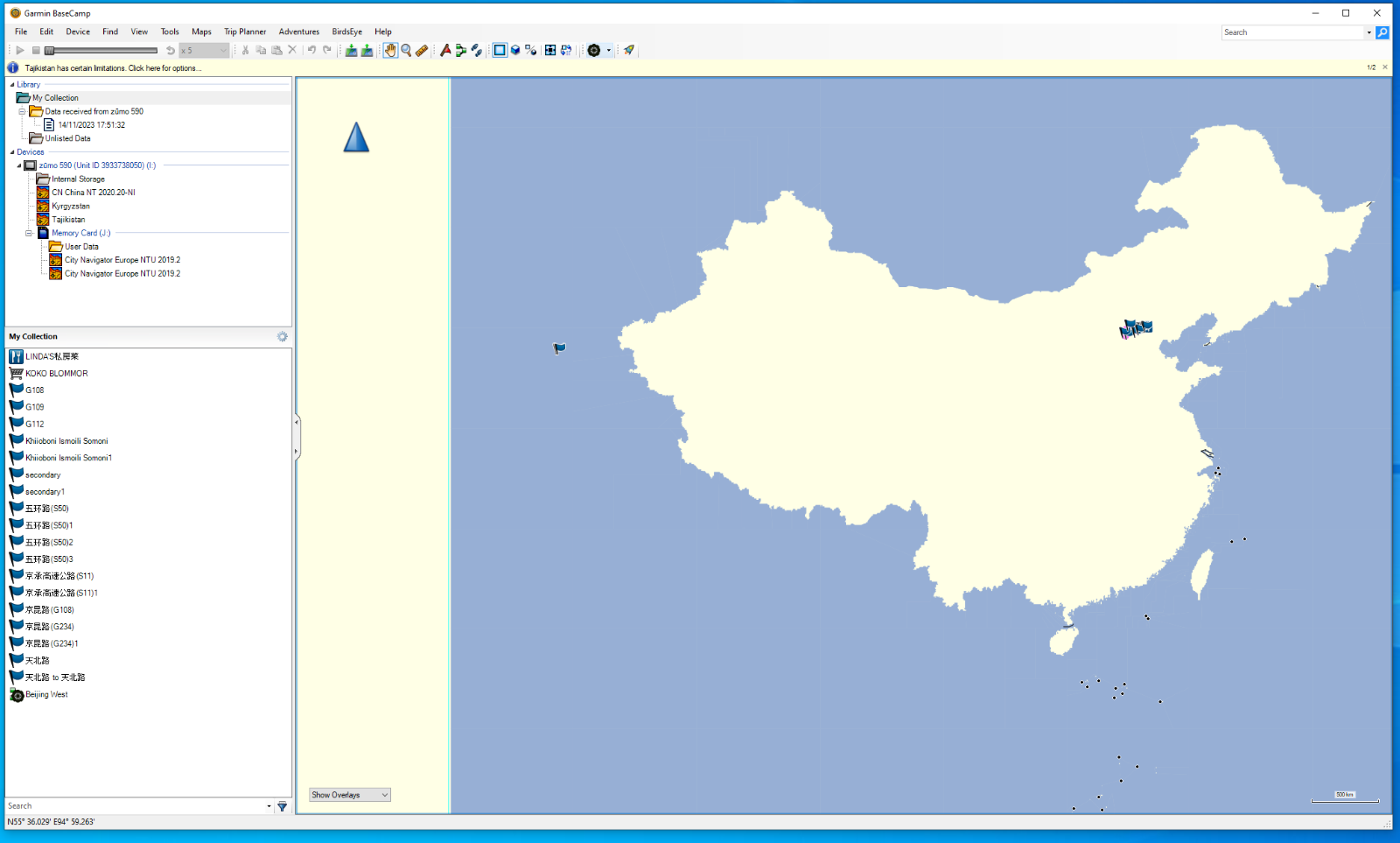Toggle the 3D map view icon
1400x843 pixels.
515,50
